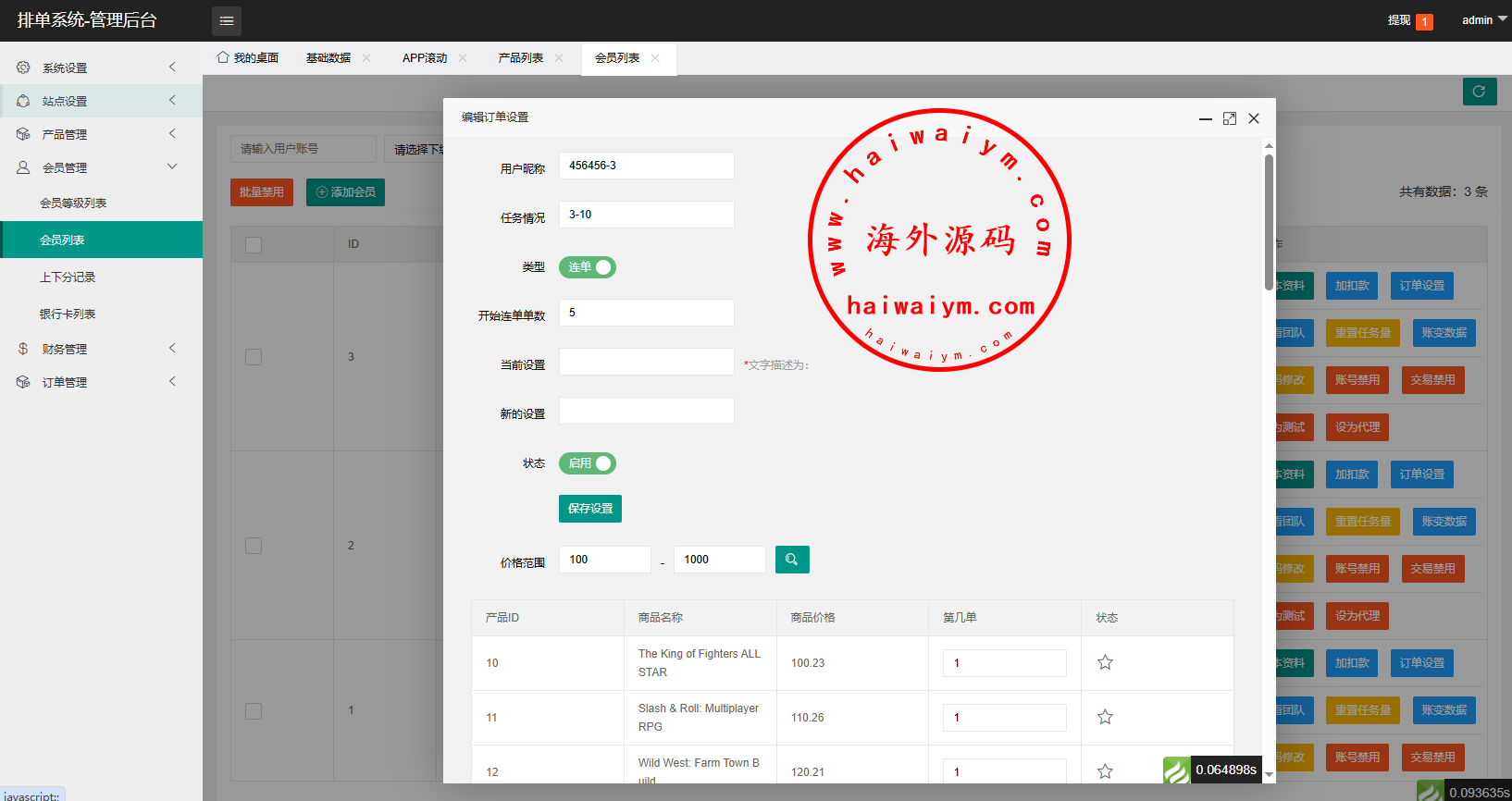The width and height of the screenshot is (1512, 801).
Task: Close the 基础数据 tab
Action: [366, 57]
